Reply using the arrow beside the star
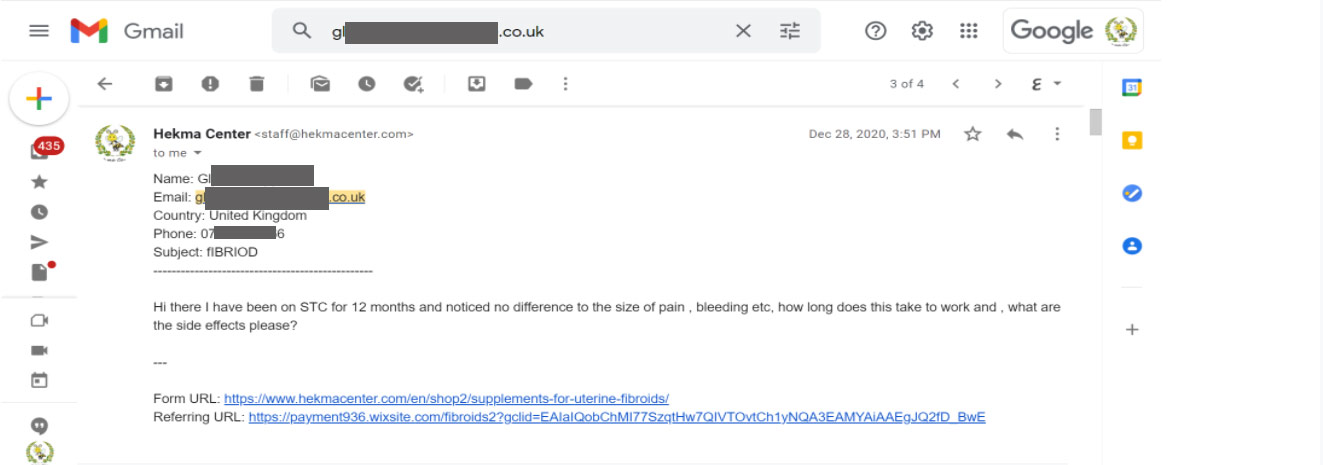 1015,134
